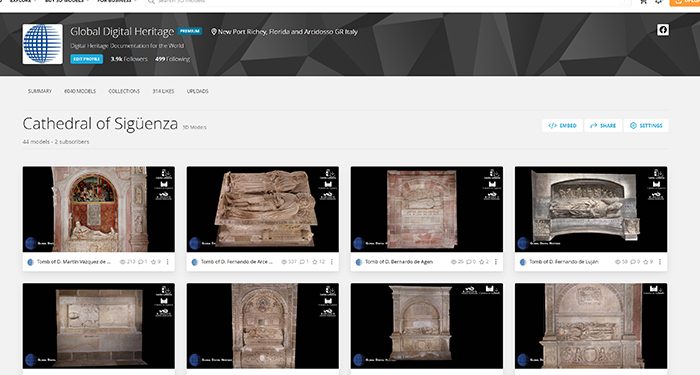The height and width of the screenshot is (375, 700).
Task: Like the Tomb of D. Martín Vázquez with its star
Action: [153, 262]
